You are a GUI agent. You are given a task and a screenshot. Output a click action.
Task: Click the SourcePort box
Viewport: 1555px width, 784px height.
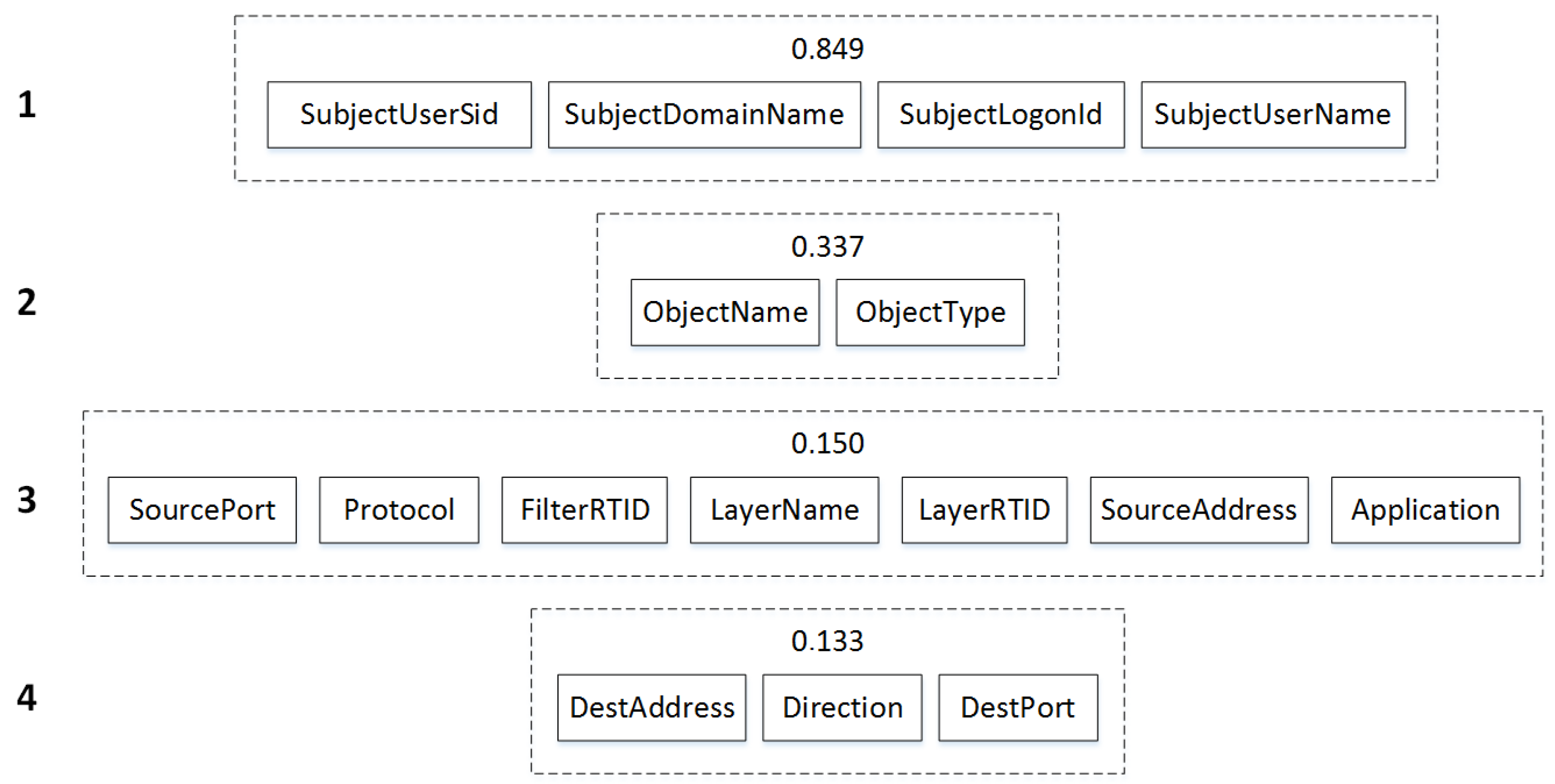pyautogui.click(x=202, y=510)
